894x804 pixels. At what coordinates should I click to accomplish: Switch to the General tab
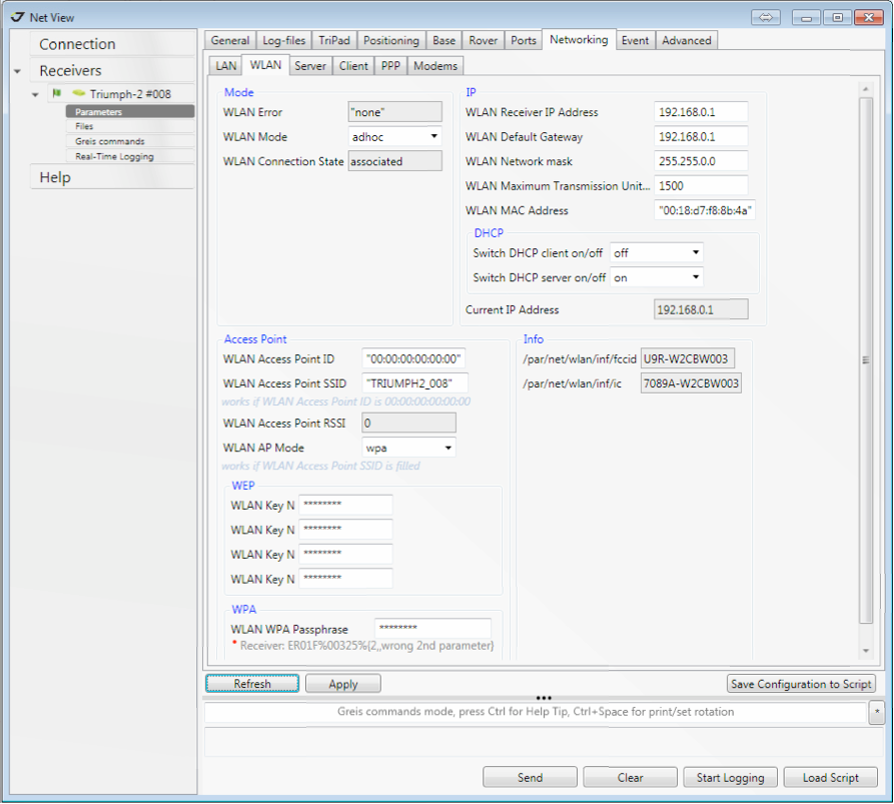pyautogui.click(x=230, y=40)
